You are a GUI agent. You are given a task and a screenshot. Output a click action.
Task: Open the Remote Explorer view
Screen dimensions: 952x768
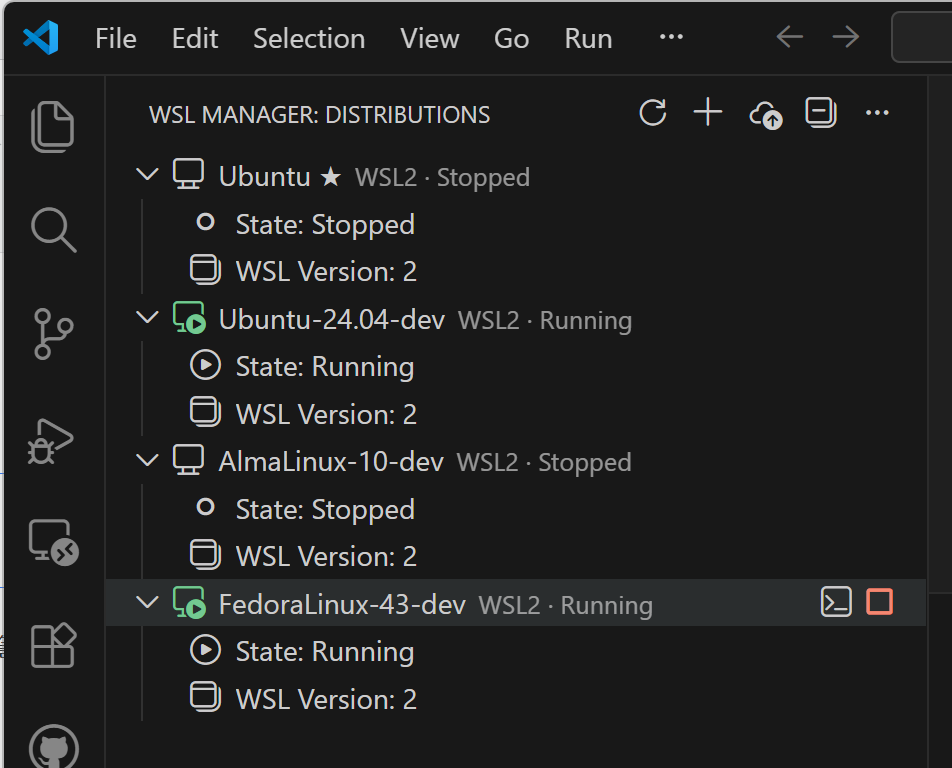coord(53,543)
